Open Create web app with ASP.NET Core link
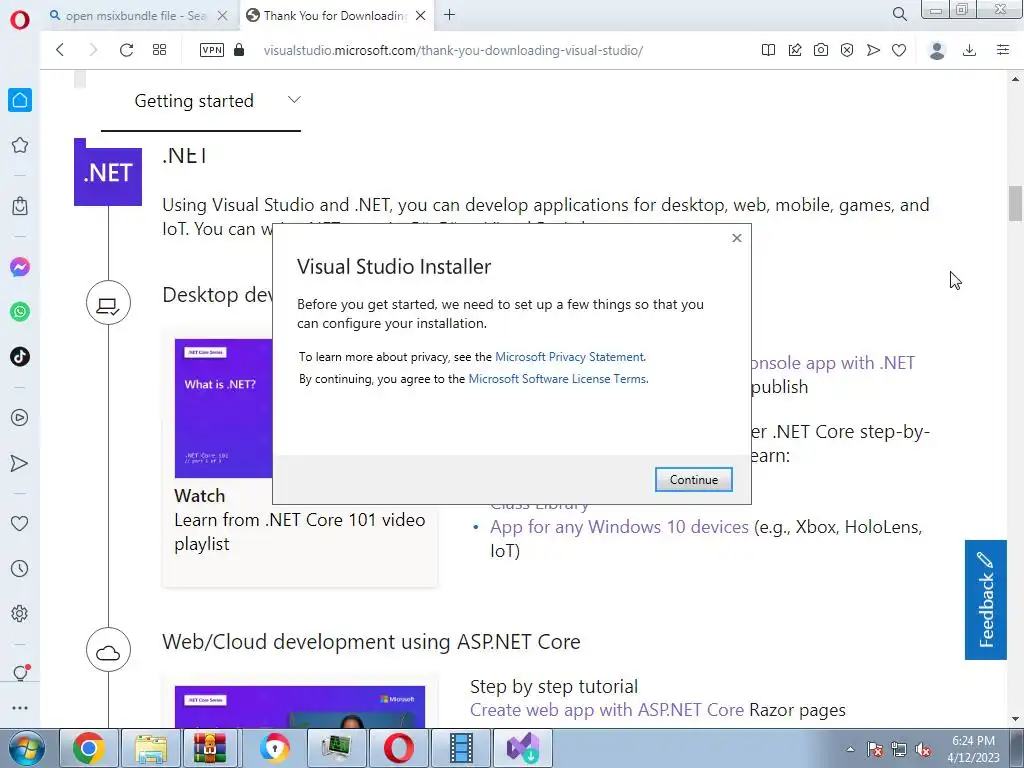The image size is (1024, 768). tap(607, 710)
